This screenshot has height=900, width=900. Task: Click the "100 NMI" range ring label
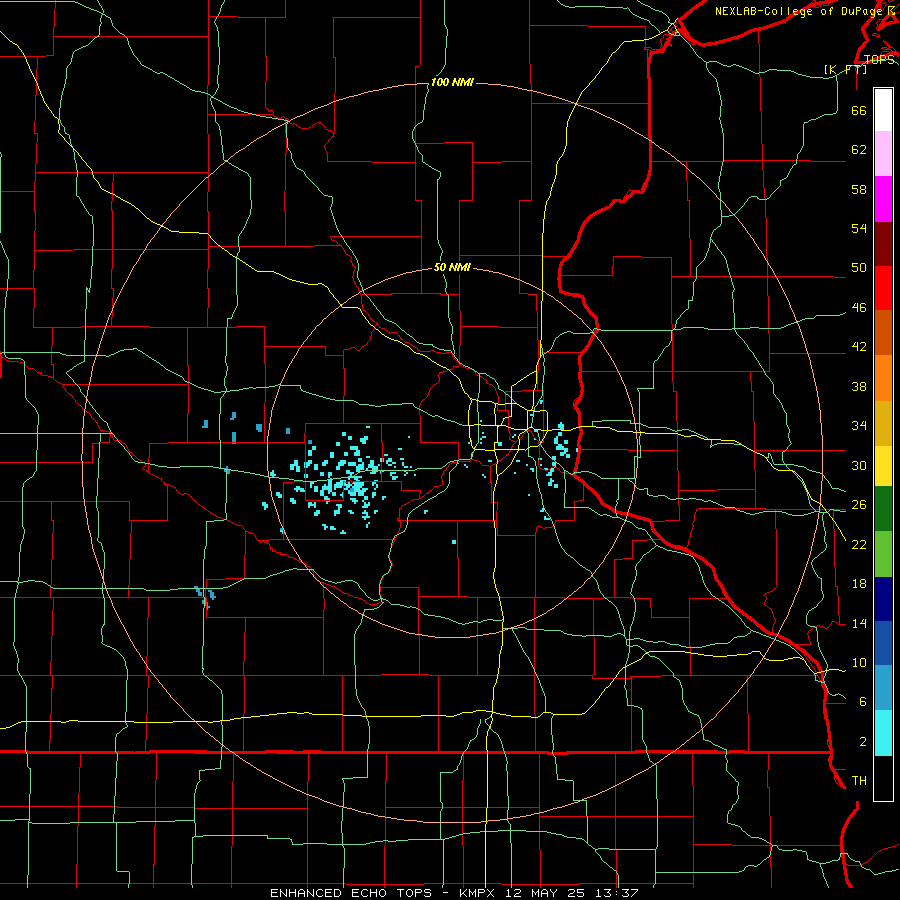[452, 83]
